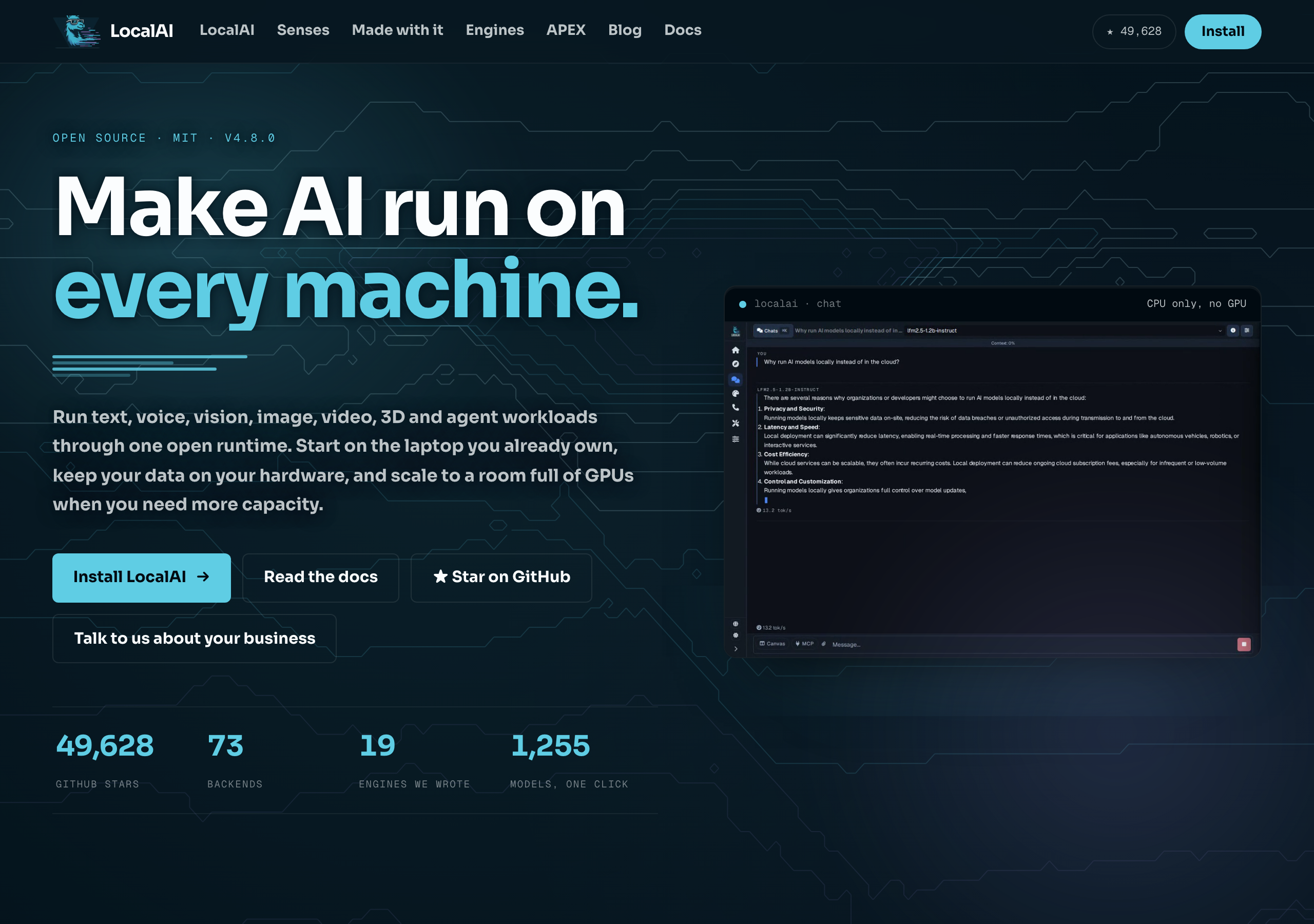Toggle the MCP option in message bar
The image size is (1314, 924).
point(804,644)
